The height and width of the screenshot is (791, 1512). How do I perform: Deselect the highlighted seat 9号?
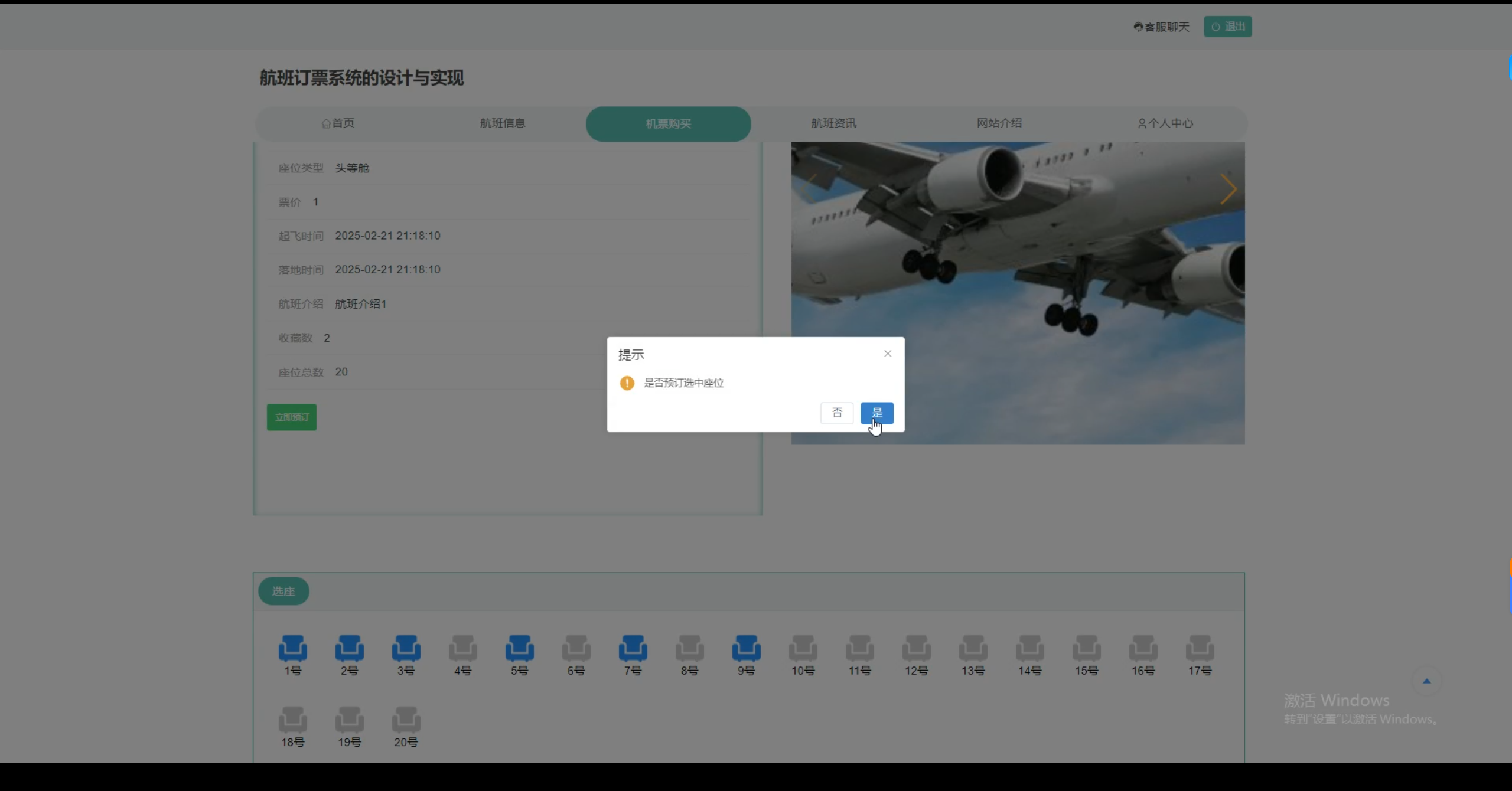[x=745, y=649]
